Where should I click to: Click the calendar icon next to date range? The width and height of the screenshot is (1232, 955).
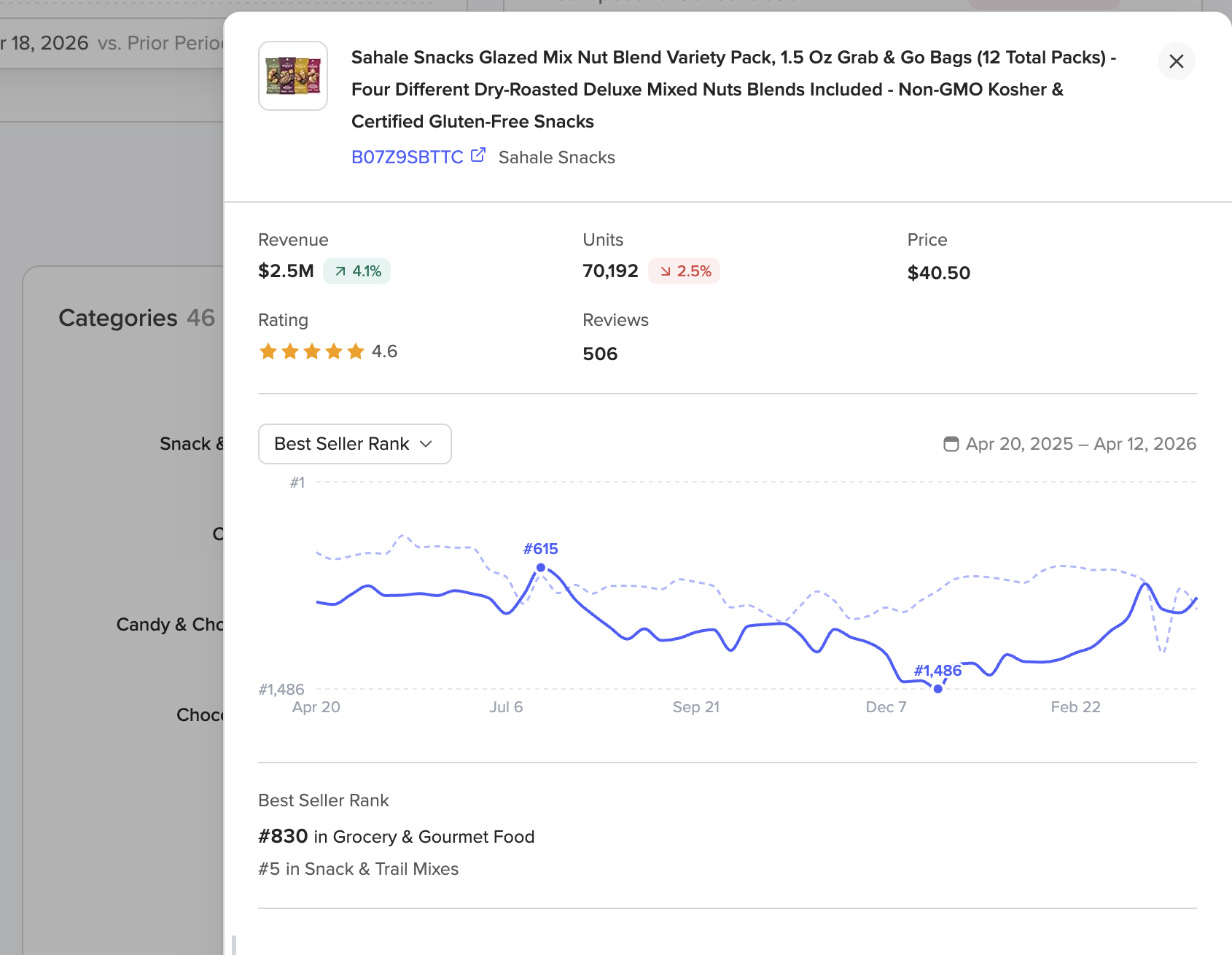tap(951, 444)
